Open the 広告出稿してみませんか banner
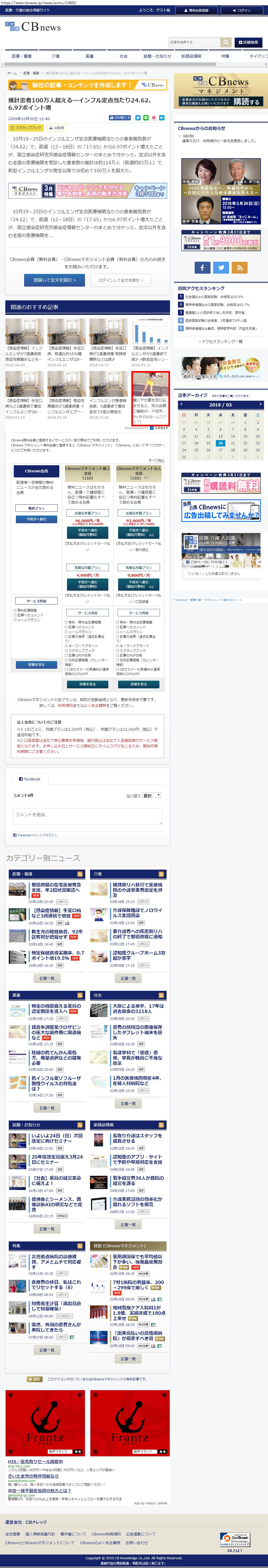This screenshot has height=1568, width=268. (221, 511)
